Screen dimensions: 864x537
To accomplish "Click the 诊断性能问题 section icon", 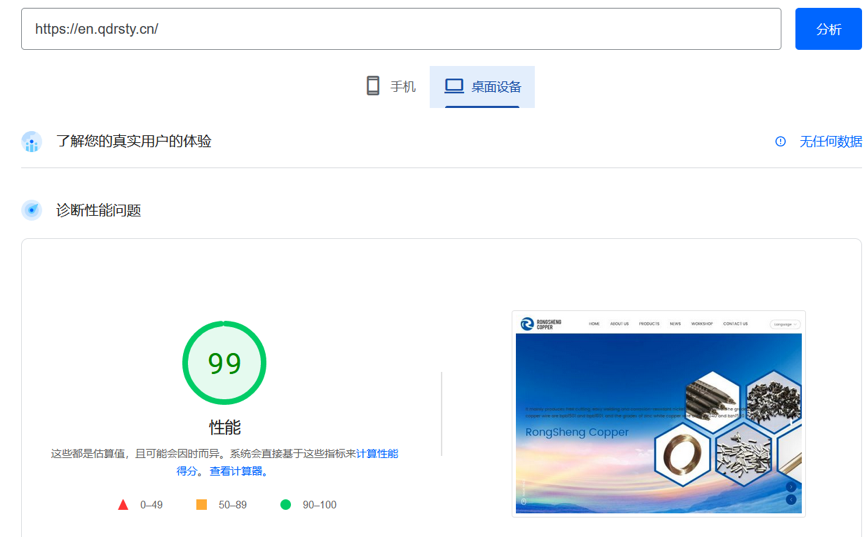I will click(x=32, y=210).
